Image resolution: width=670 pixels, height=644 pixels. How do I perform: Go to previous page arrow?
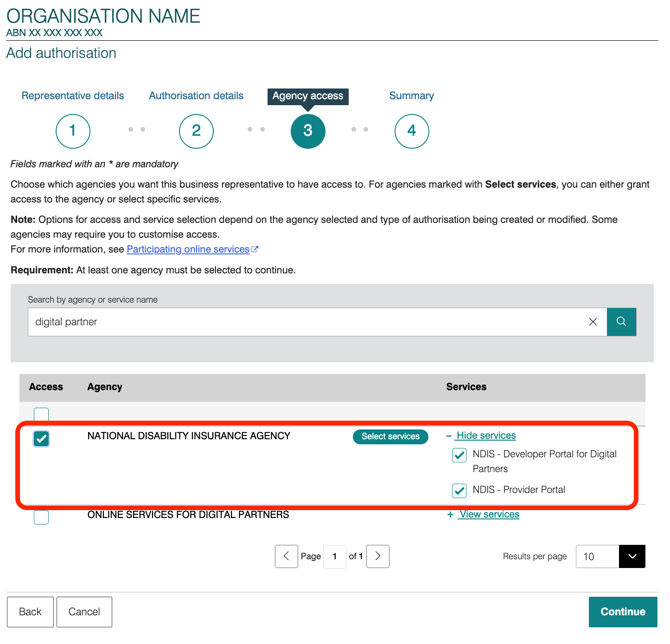pyautogui.click(x=286, y=556)
